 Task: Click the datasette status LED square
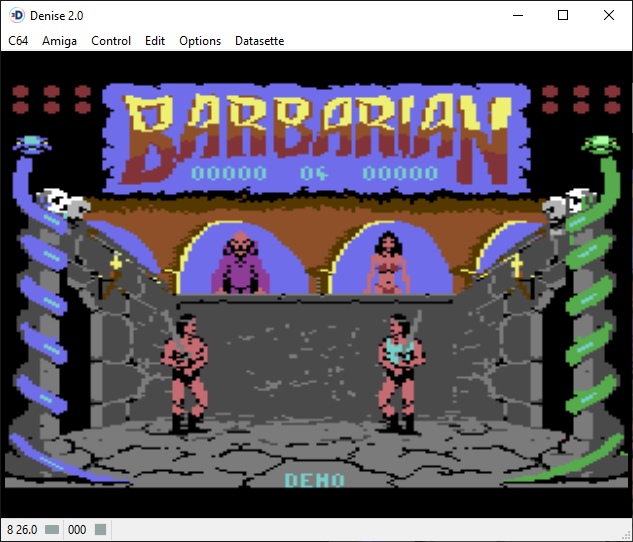(x=101, y=529)
